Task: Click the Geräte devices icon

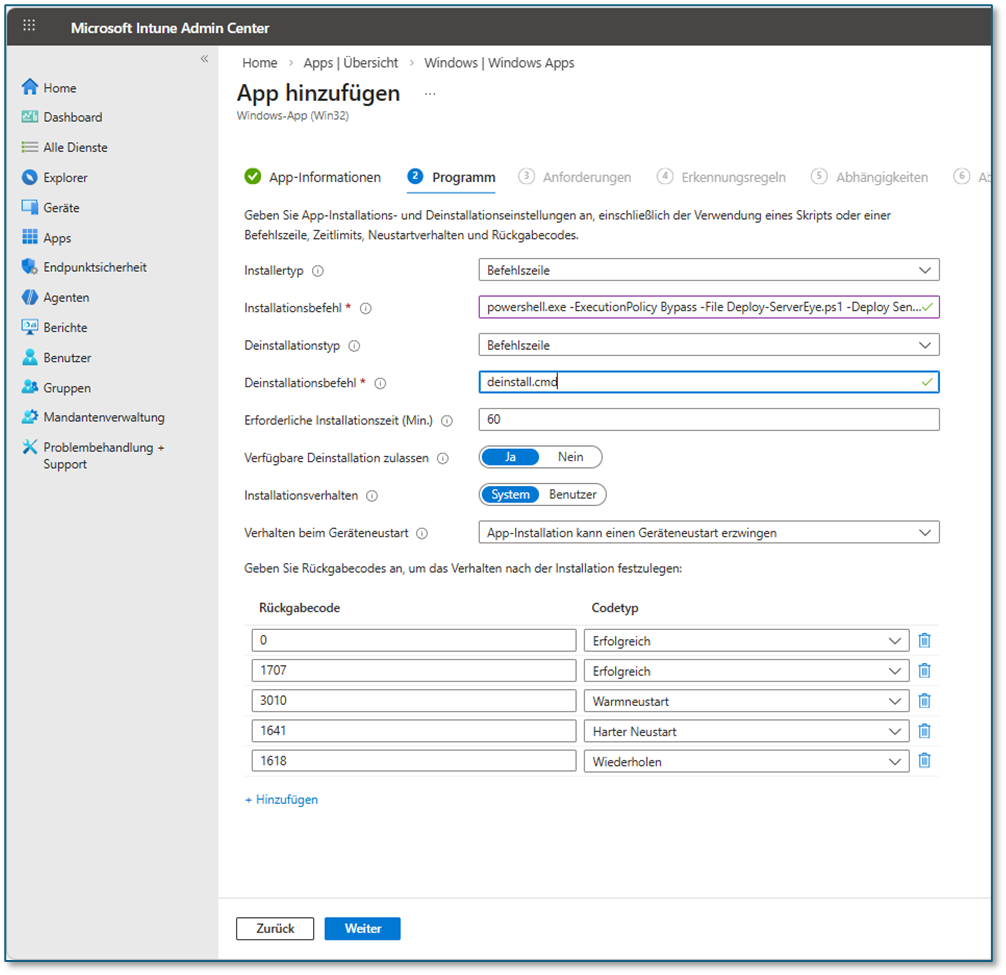Action: tap(30, 207)
